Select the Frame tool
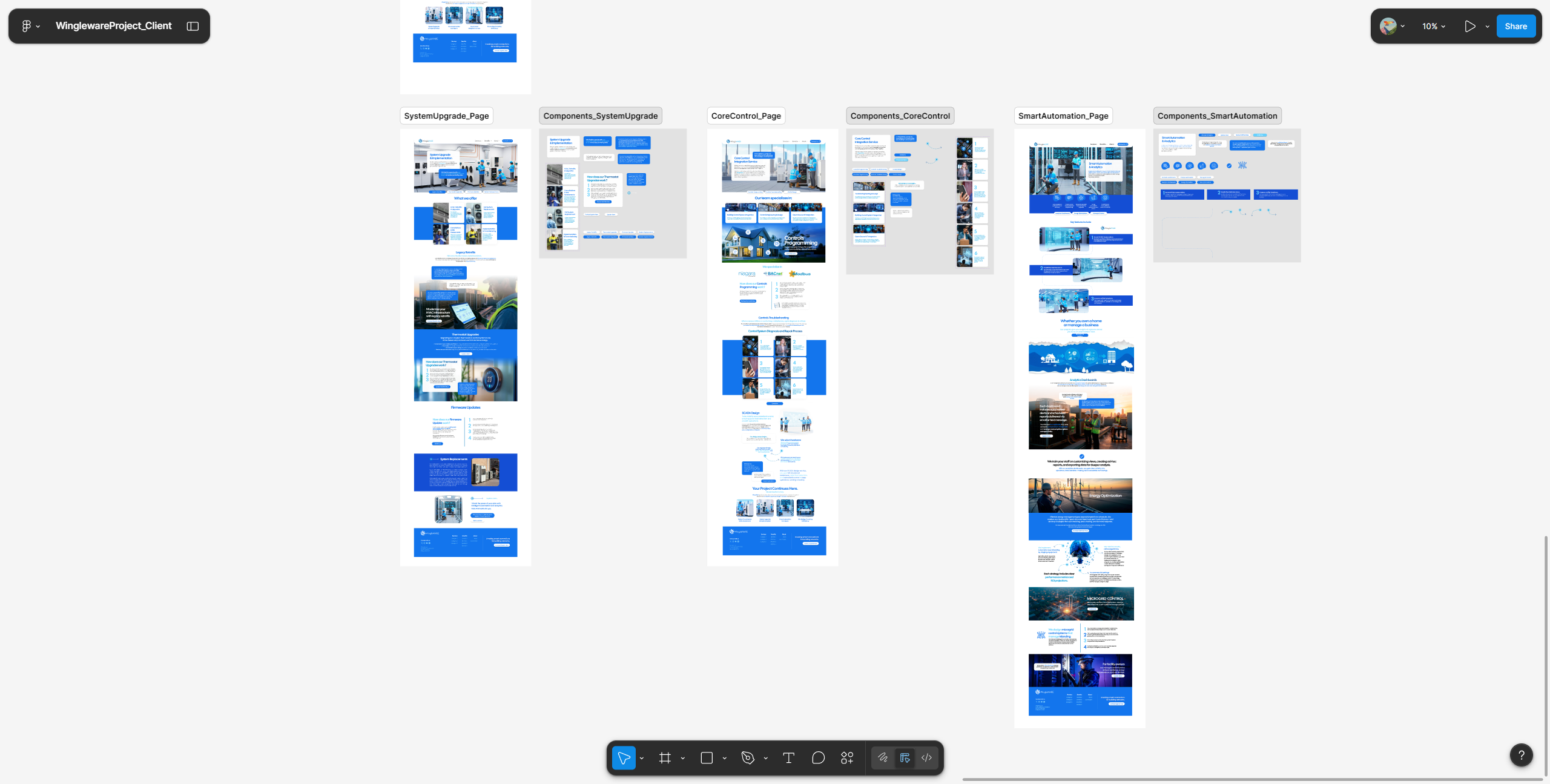The image size is (1550, 784). click(x=665, y=757)
